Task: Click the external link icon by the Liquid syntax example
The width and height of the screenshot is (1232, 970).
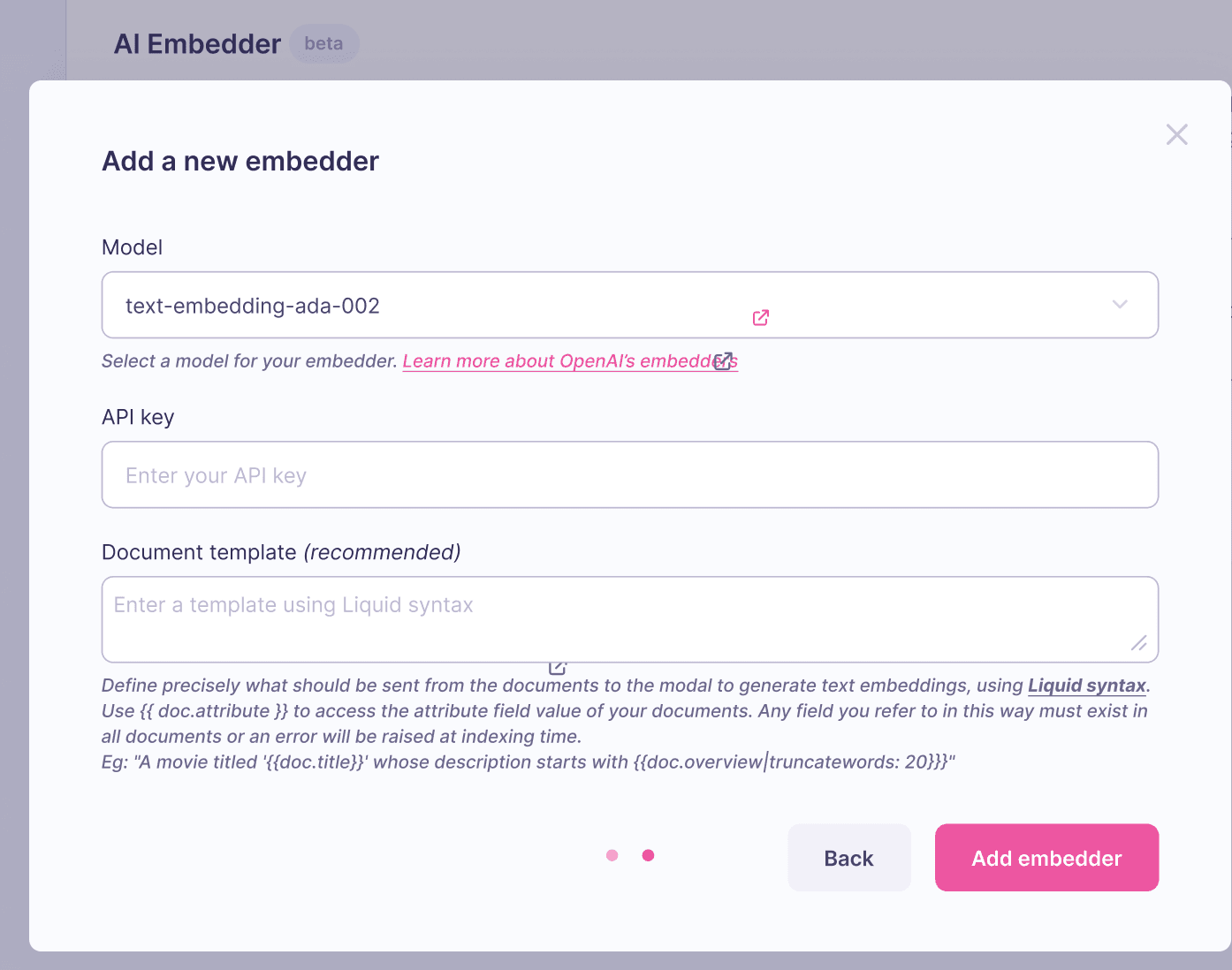Action: [557, 667]
